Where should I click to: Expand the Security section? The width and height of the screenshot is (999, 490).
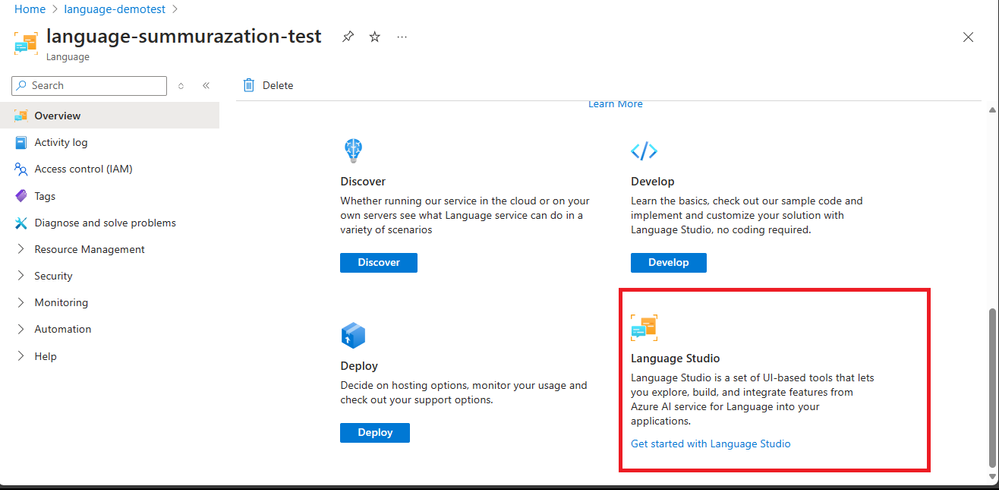coord(21,276)
